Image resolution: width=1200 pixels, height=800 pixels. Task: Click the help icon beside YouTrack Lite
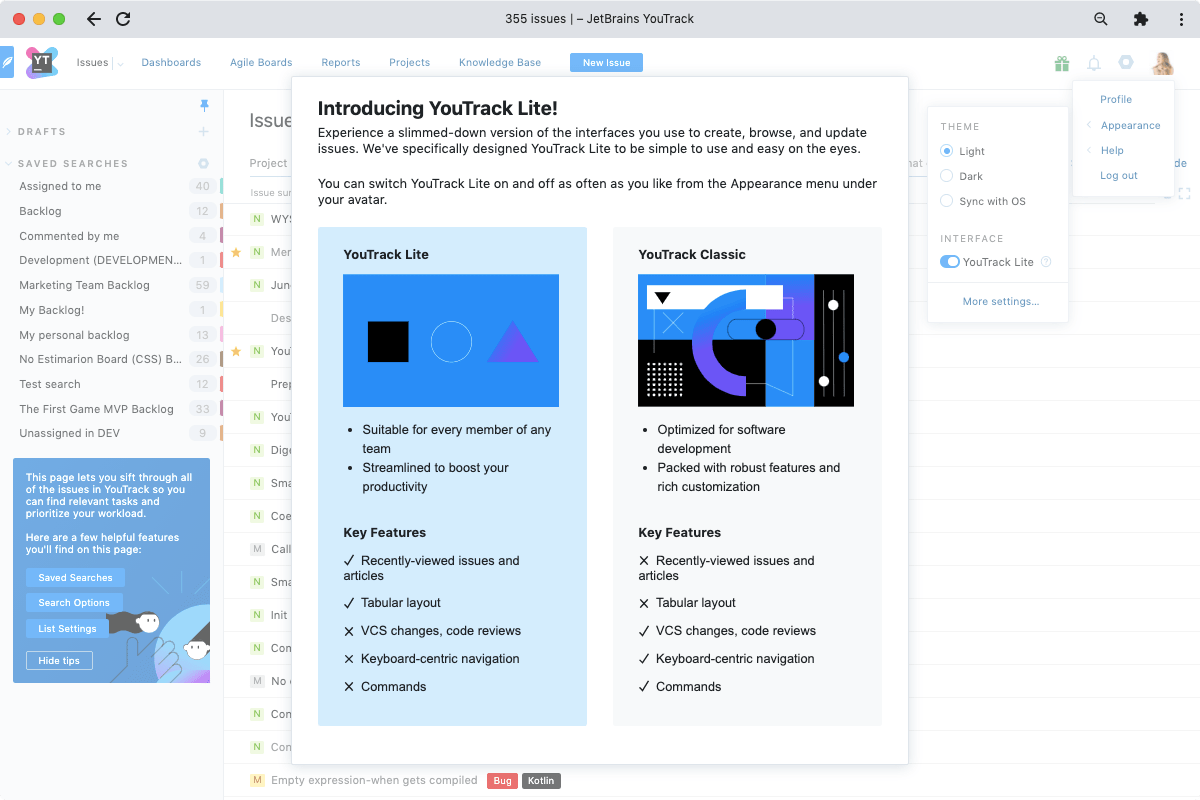tap(1046, 262)
